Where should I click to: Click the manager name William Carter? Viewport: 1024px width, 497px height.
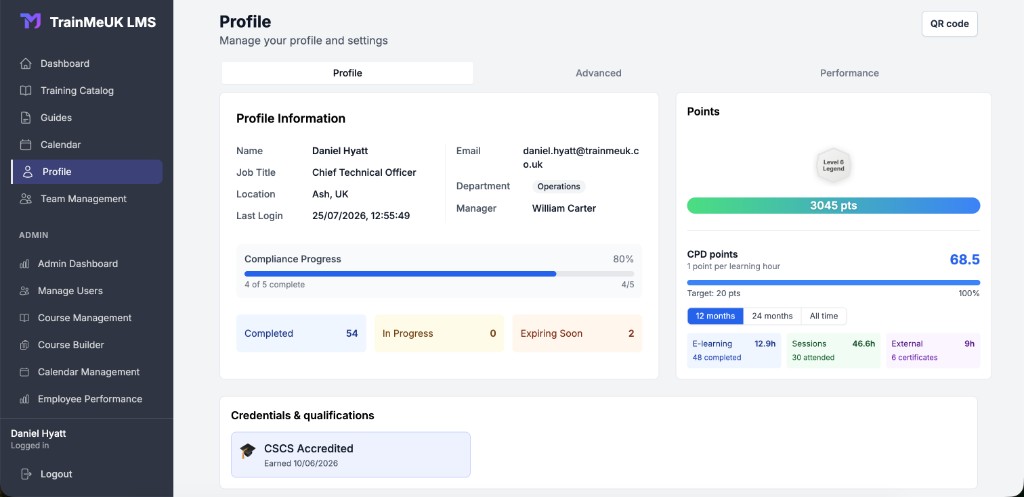point(564,209)
